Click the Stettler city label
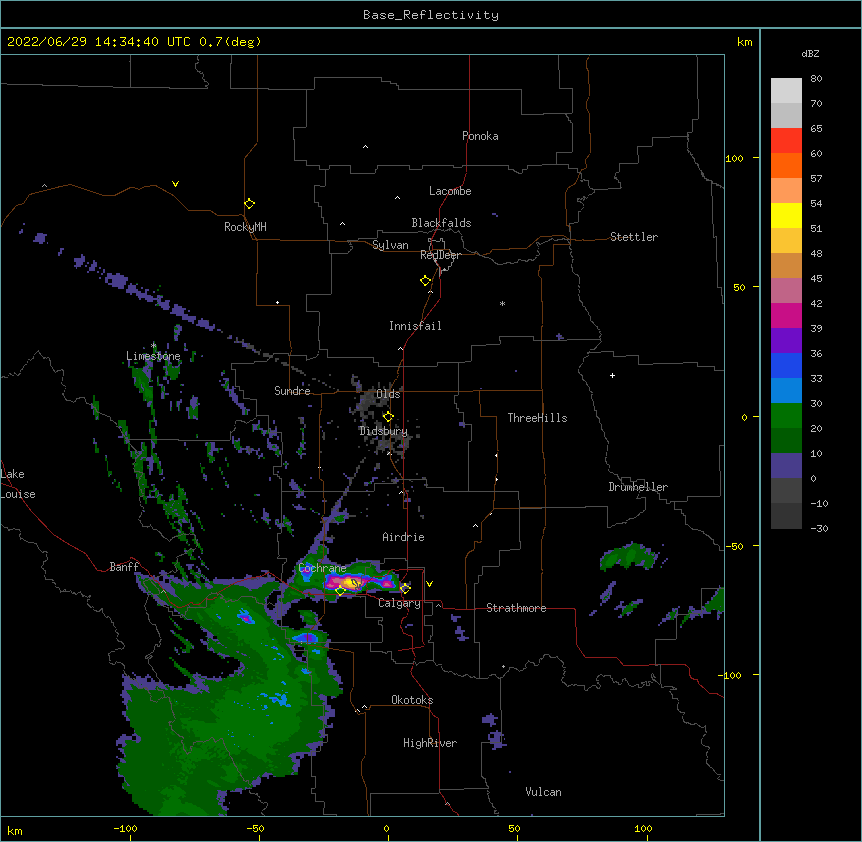862x842 pixels. click(633, 237)
